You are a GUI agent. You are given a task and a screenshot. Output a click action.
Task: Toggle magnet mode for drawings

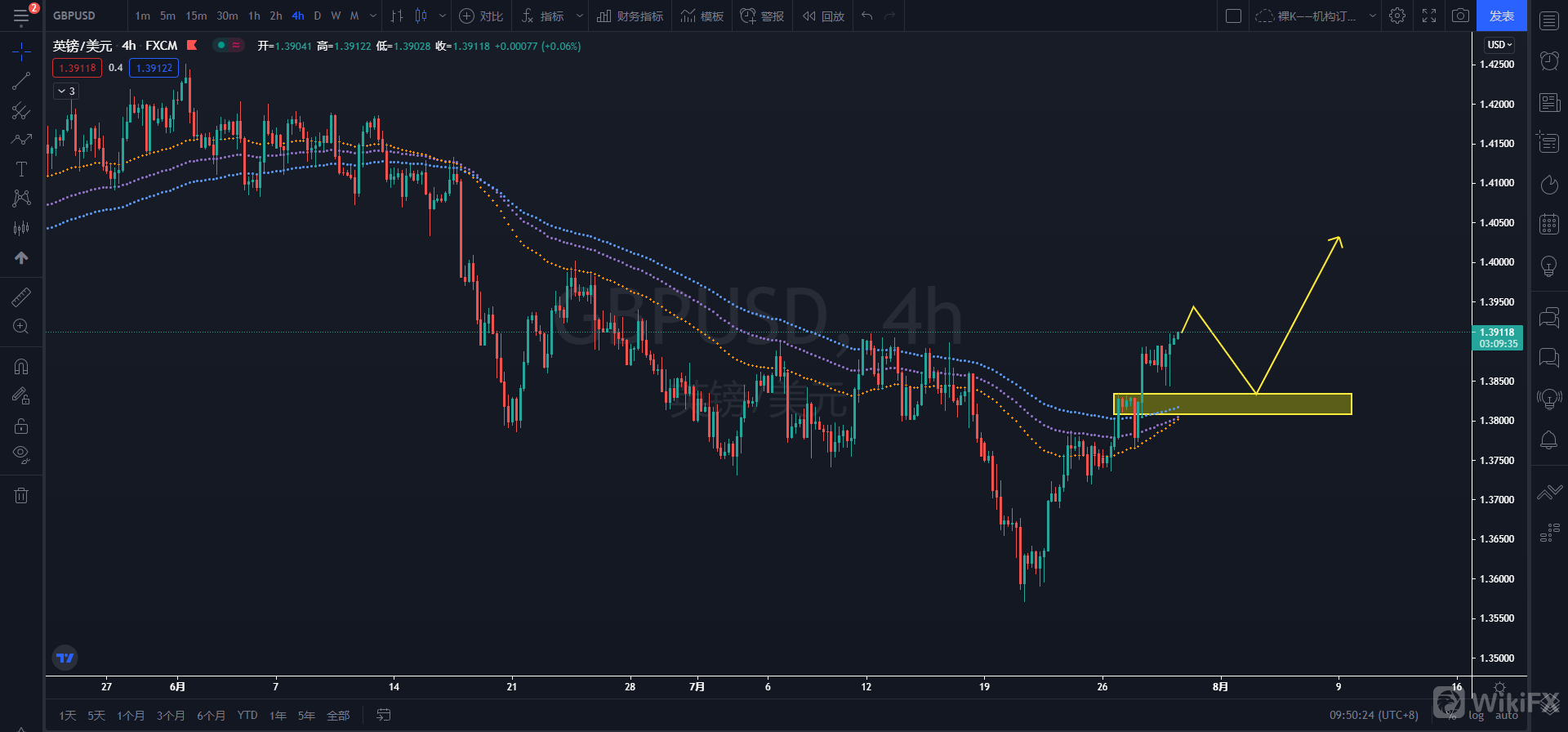[21, 367]
